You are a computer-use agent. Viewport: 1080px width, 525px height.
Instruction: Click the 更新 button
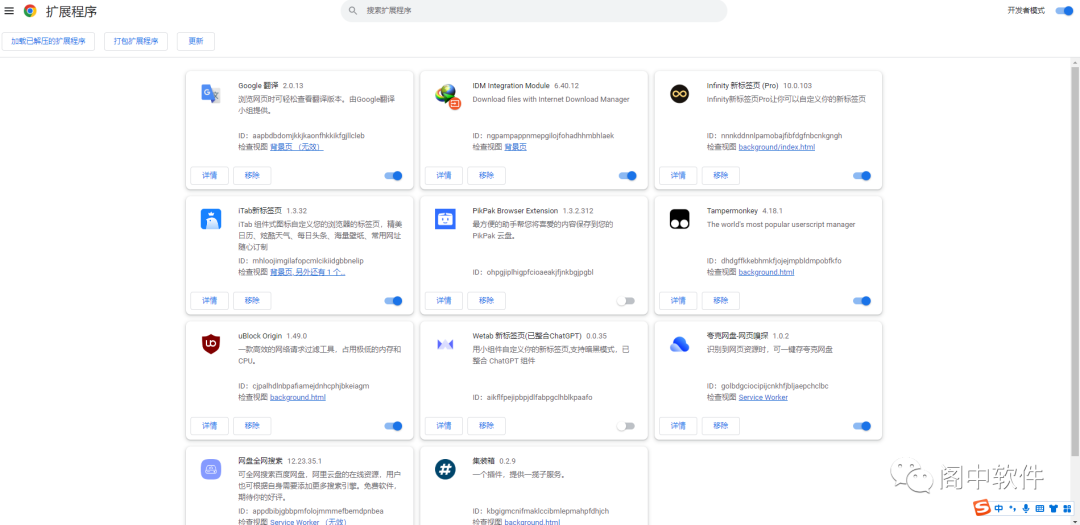(x=196, y=41)
